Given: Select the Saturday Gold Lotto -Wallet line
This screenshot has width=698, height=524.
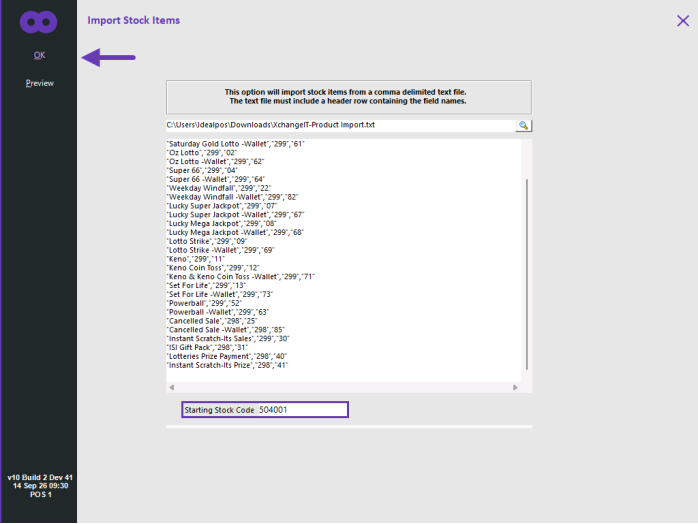Looking at the screenshot, I should pos(235,144).
